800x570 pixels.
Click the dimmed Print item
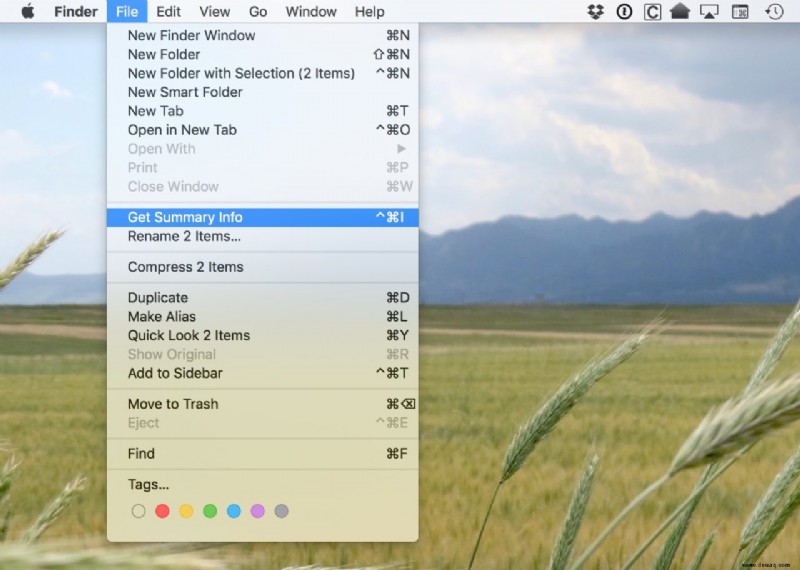[263, 167]
